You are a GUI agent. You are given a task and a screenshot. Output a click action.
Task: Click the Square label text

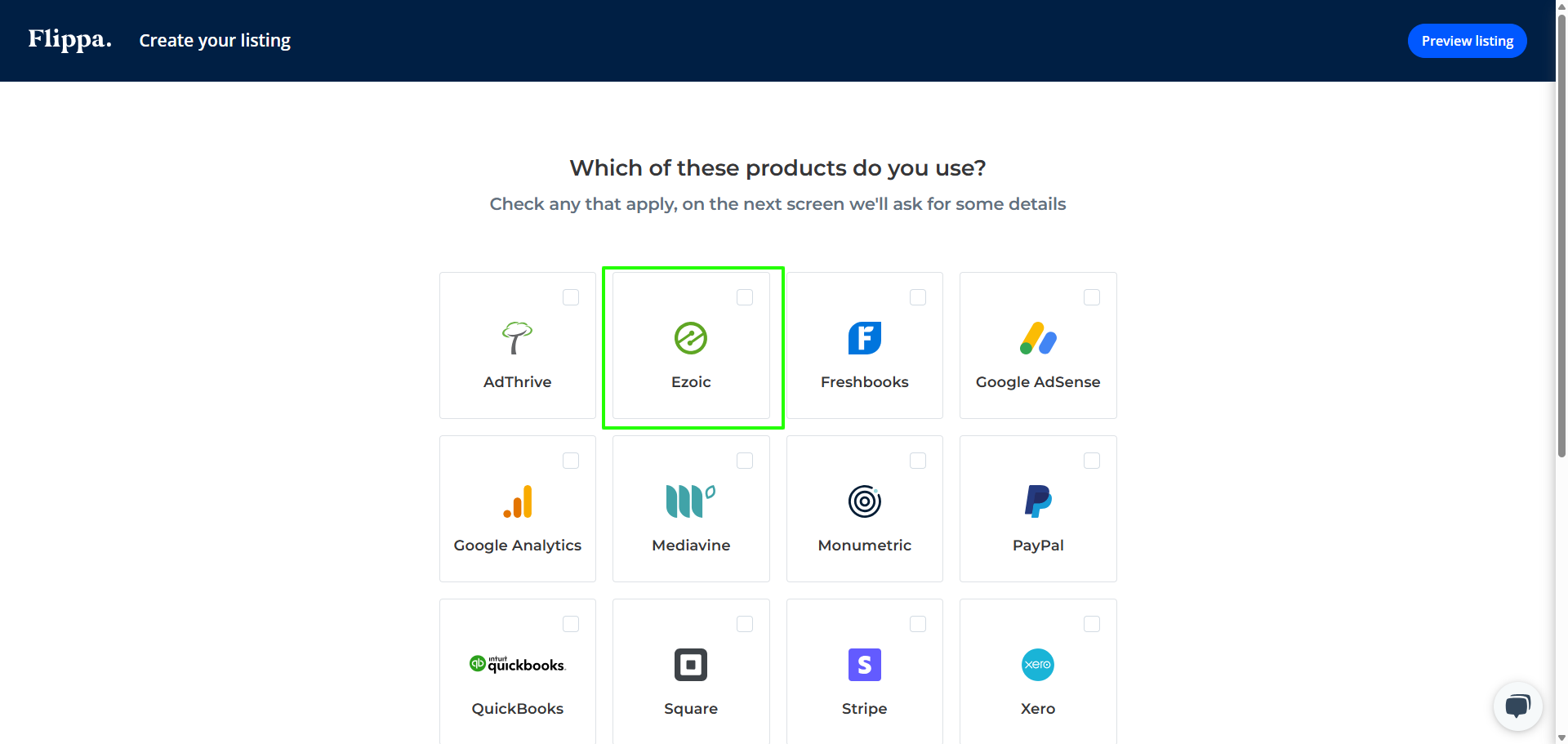691,709
